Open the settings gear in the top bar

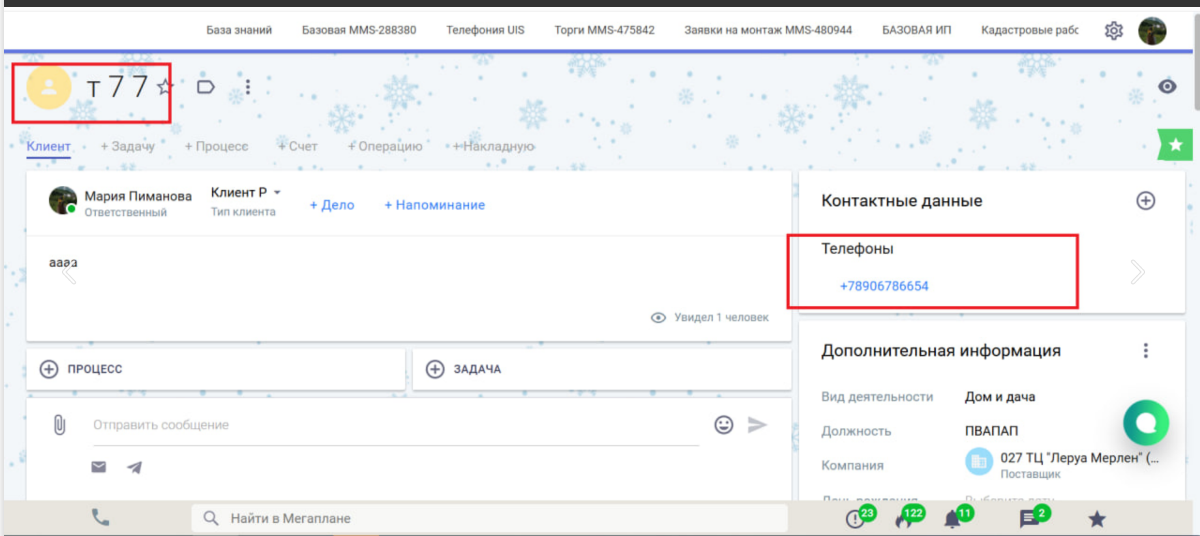1114,30
